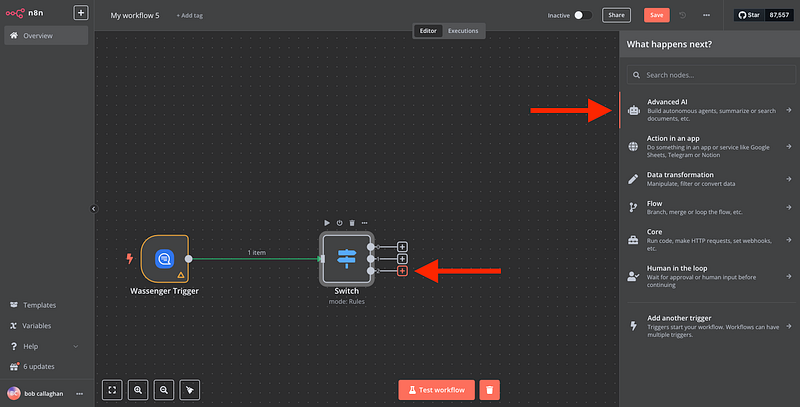Click the zoom out magnifier icon

(x=164, y=389)
